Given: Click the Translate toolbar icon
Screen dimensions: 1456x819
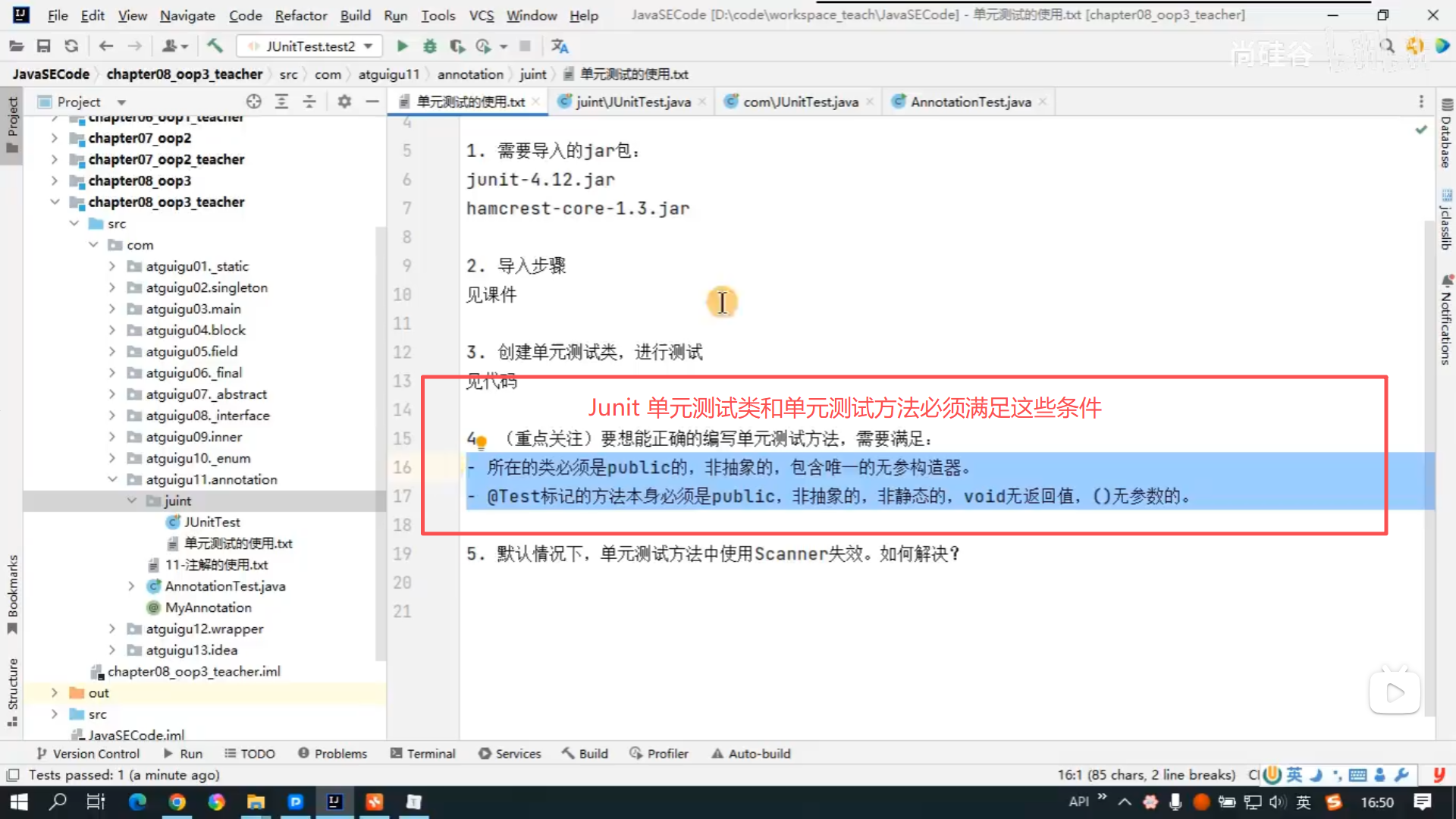Looking at the screenshot, I should coord(560,46).
